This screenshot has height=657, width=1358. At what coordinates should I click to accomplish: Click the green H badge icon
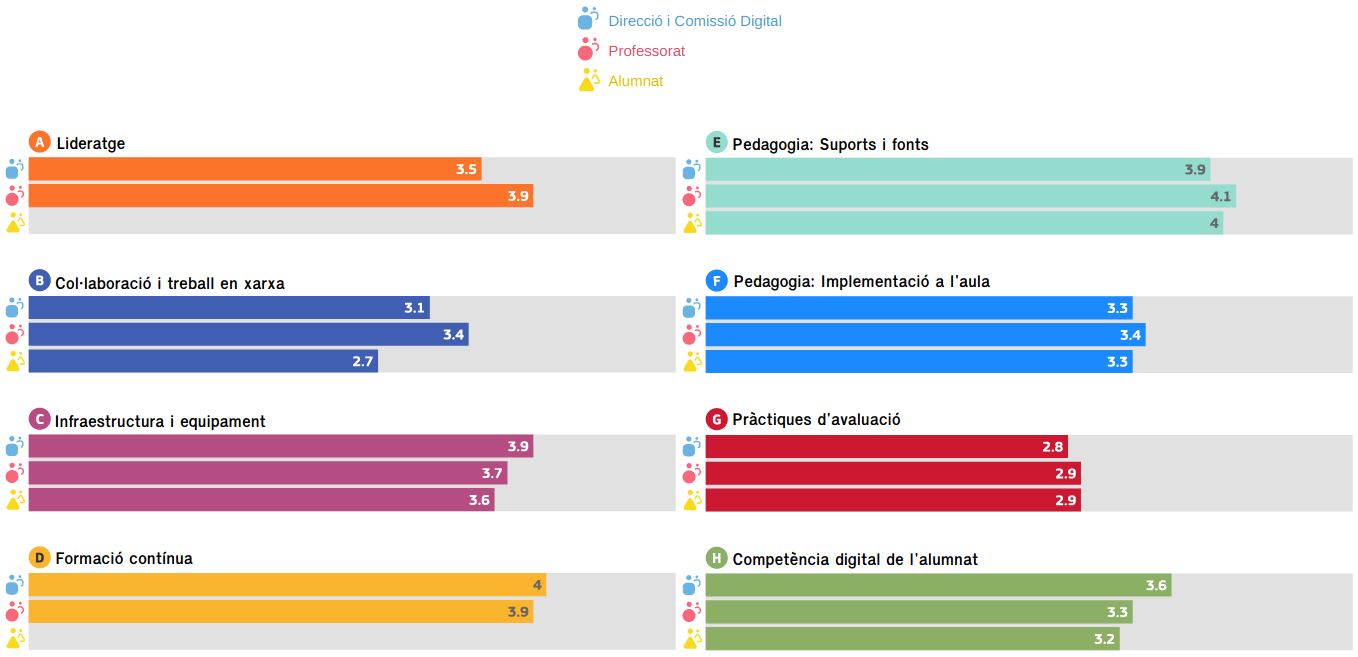[716, 558]
